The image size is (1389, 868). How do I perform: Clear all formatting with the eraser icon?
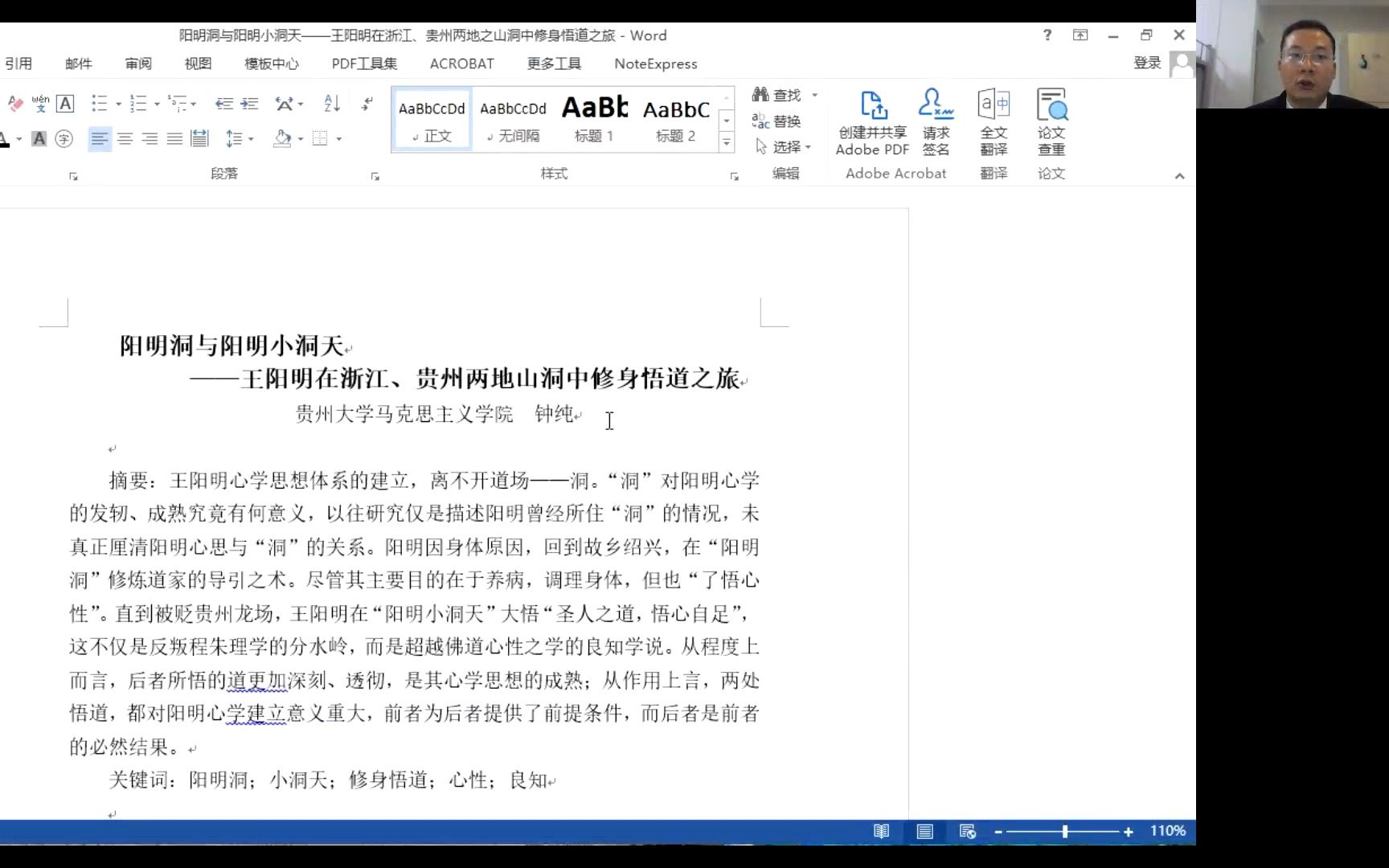[x=15, y=103]
